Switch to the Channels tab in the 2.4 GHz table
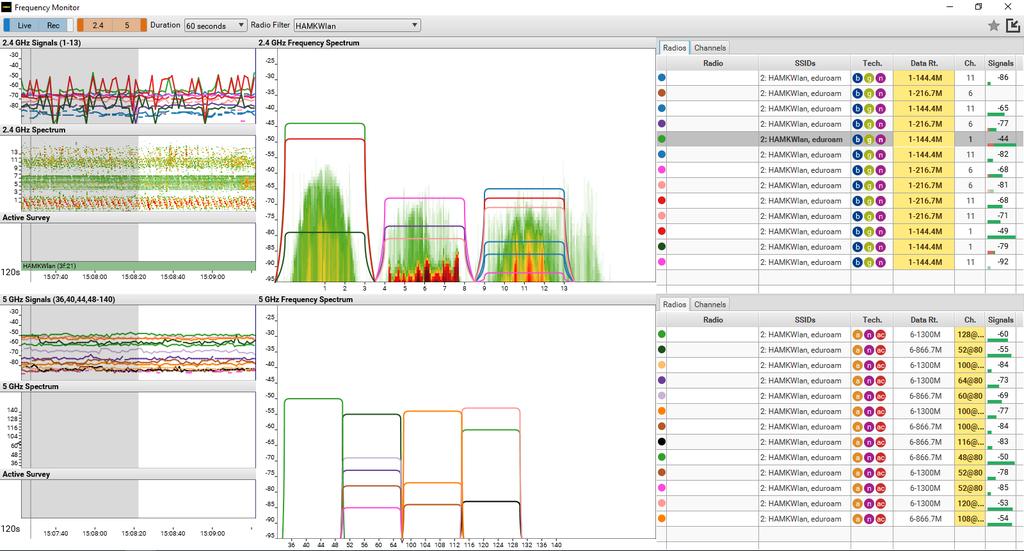Viewport: 1024px width, 551px height. click(710, 48)
